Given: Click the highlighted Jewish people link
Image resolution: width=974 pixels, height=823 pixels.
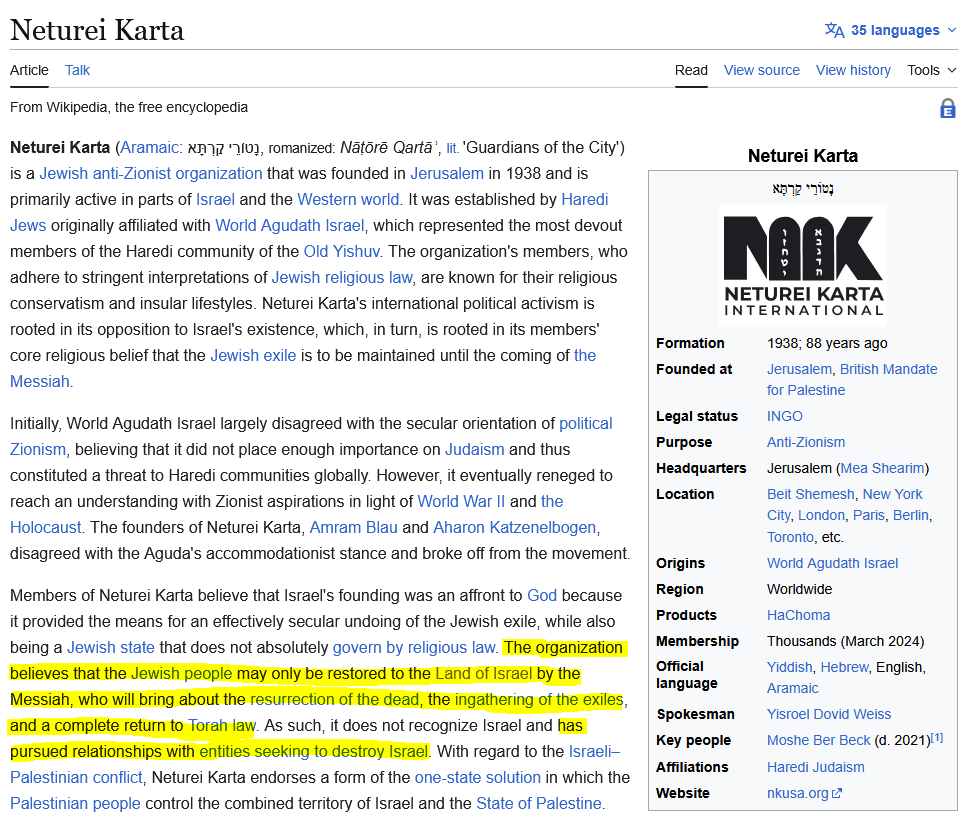Looking at the screenshot, I should click(181, 673).
